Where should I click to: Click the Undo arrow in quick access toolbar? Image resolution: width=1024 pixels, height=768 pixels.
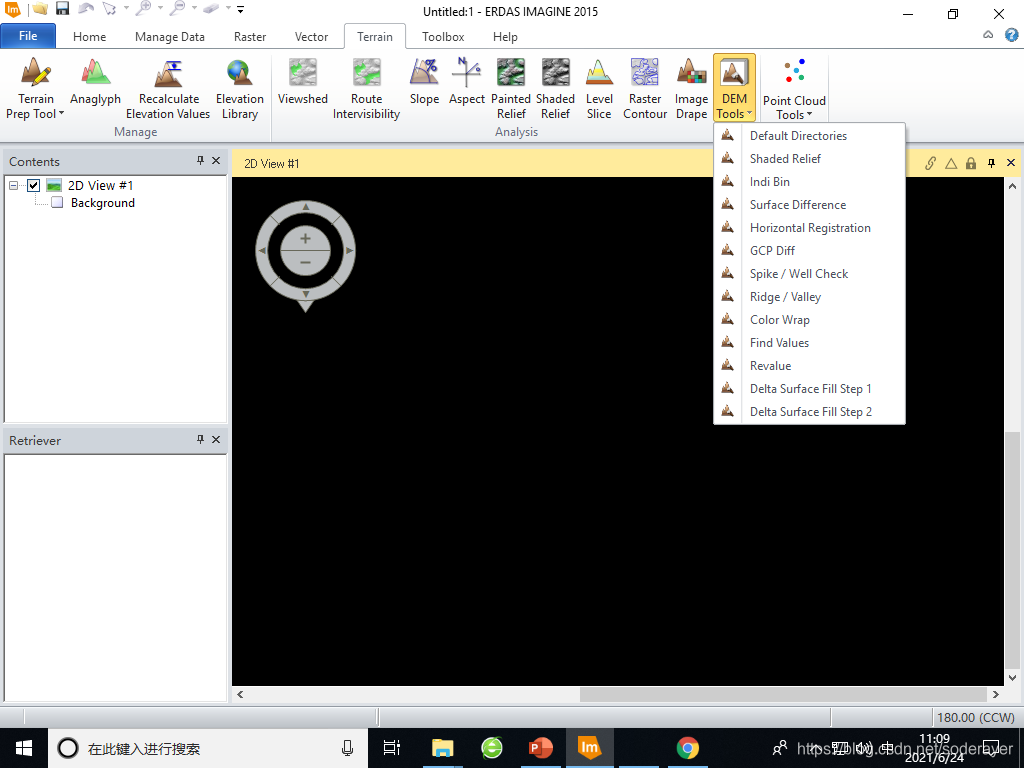coord(86,9)
